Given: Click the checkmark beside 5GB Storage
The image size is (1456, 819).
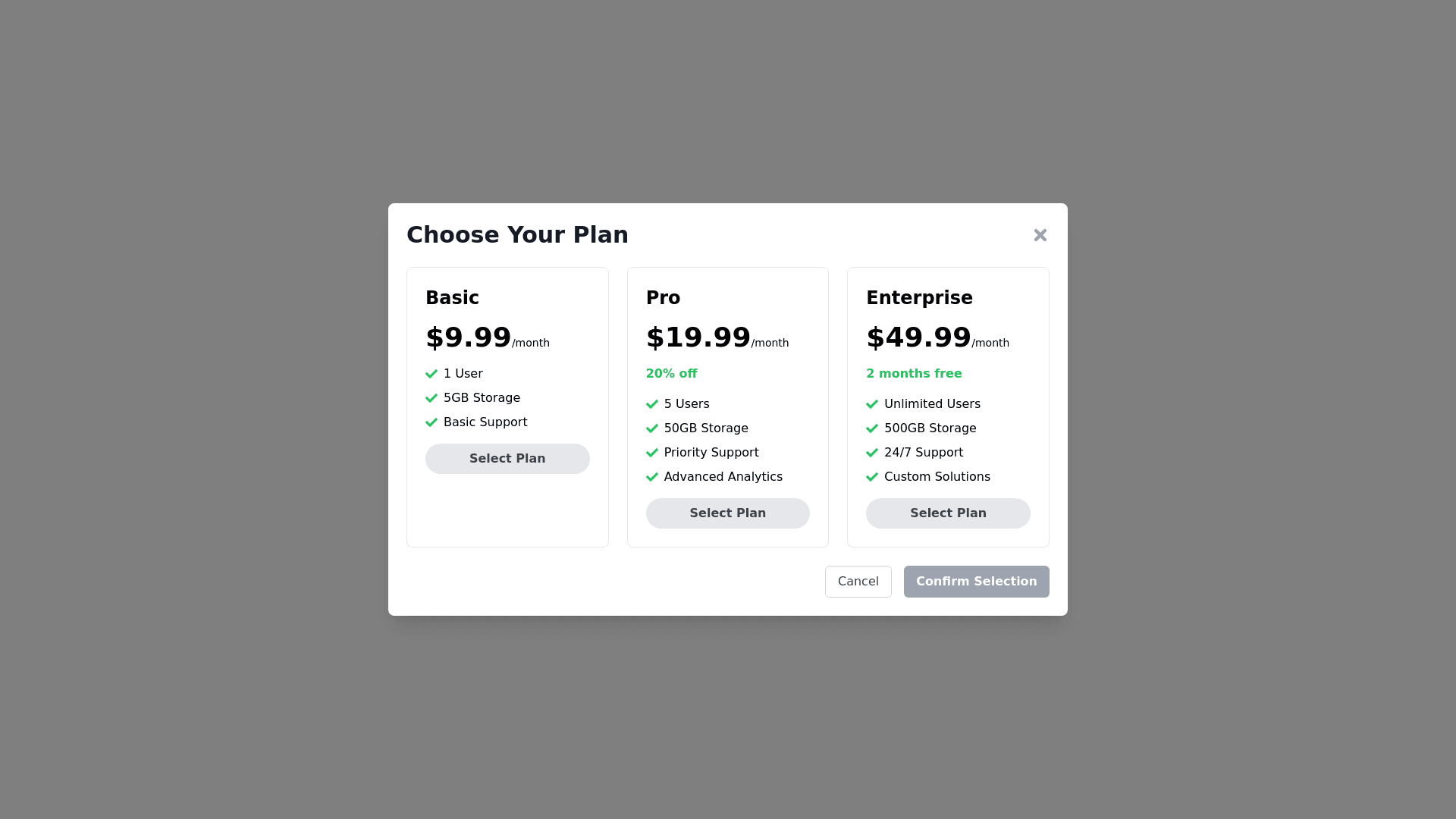Looking at the screenshot, I should pos(431,398).
